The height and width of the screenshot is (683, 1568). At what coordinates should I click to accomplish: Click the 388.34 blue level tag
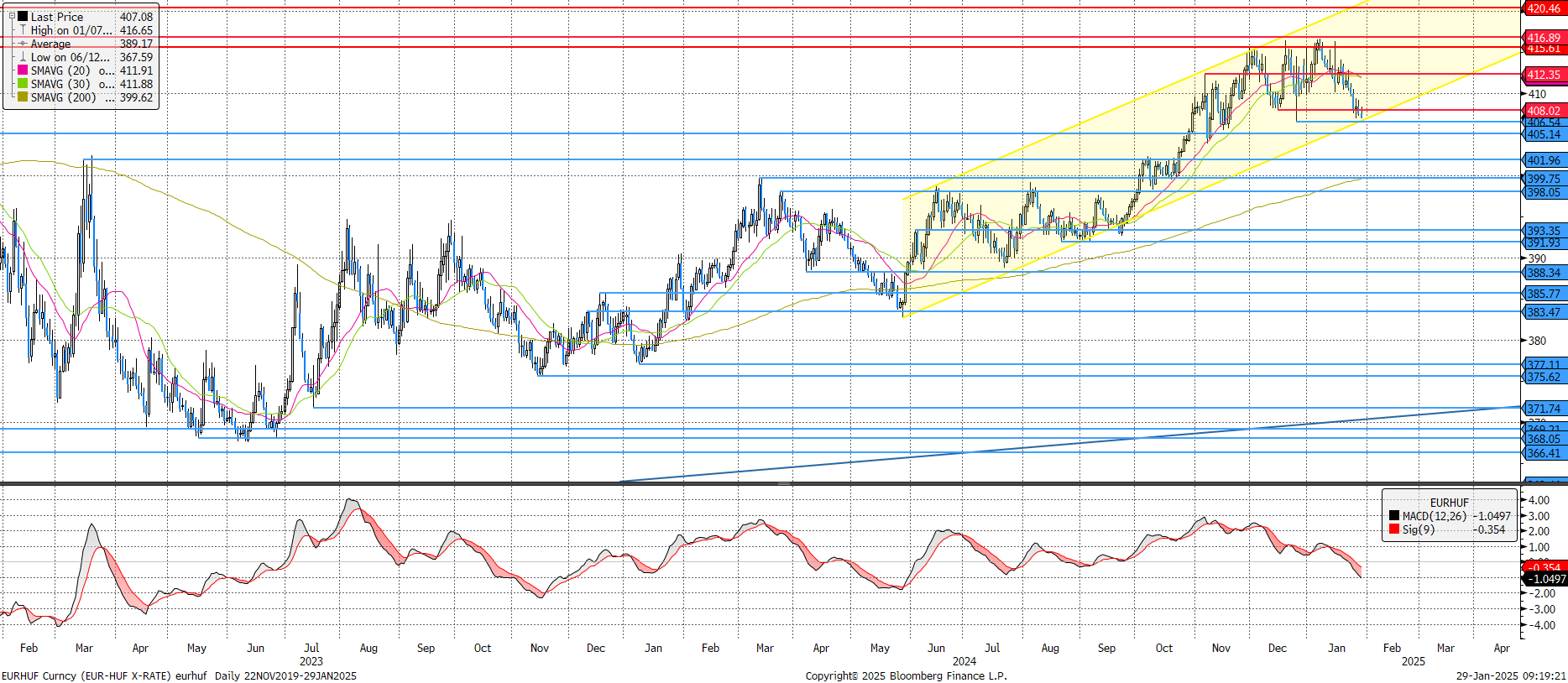(1544, 273)
